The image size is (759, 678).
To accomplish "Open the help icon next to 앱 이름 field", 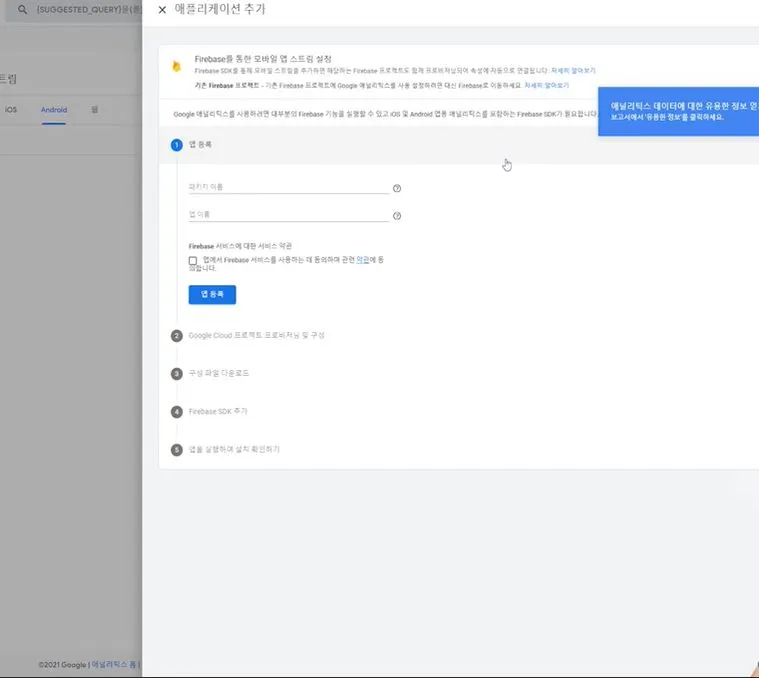I will (397, 216).
